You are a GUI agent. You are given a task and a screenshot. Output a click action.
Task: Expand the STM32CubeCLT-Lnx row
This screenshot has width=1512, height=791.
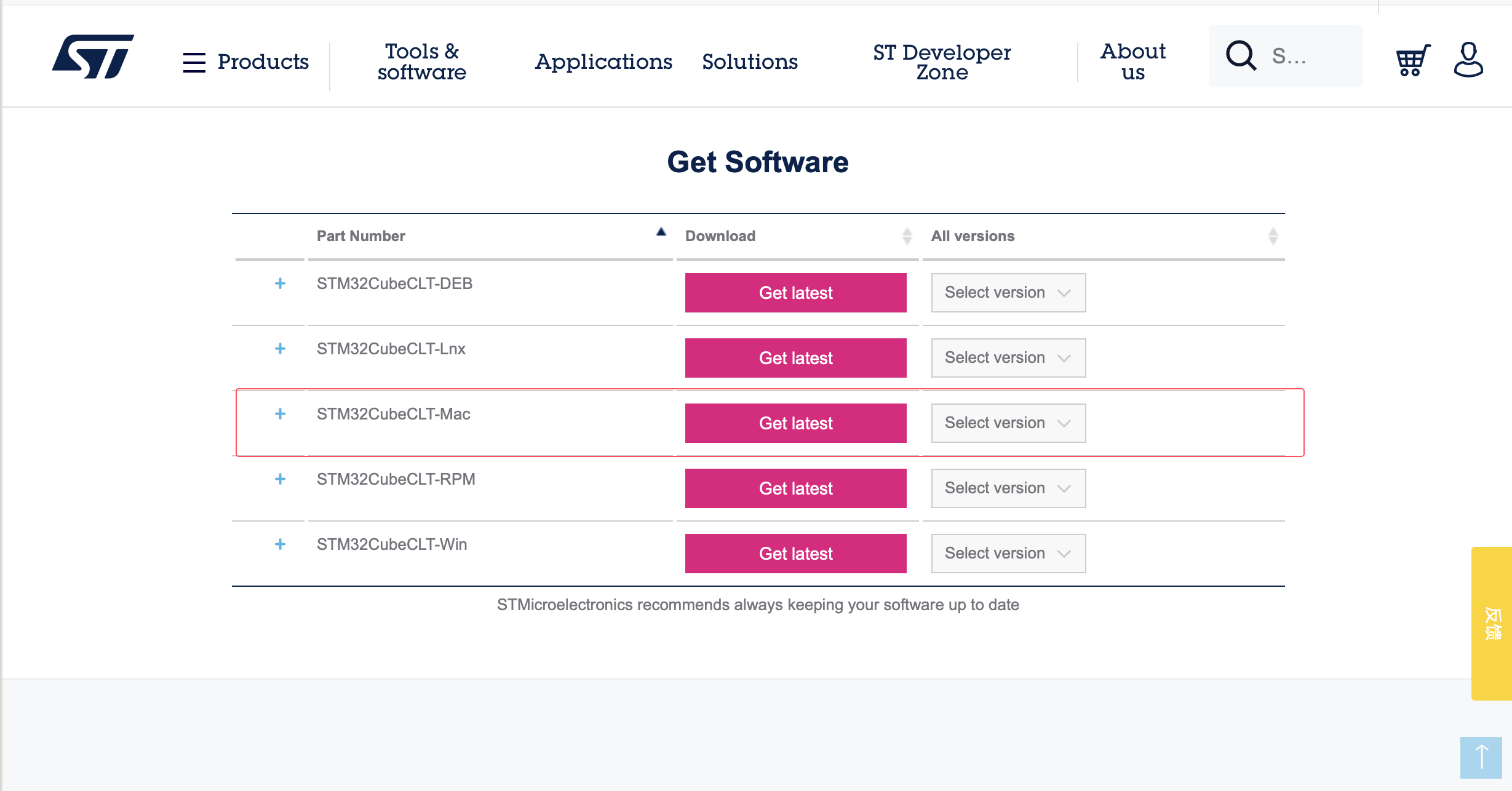[x=280, y=349]
